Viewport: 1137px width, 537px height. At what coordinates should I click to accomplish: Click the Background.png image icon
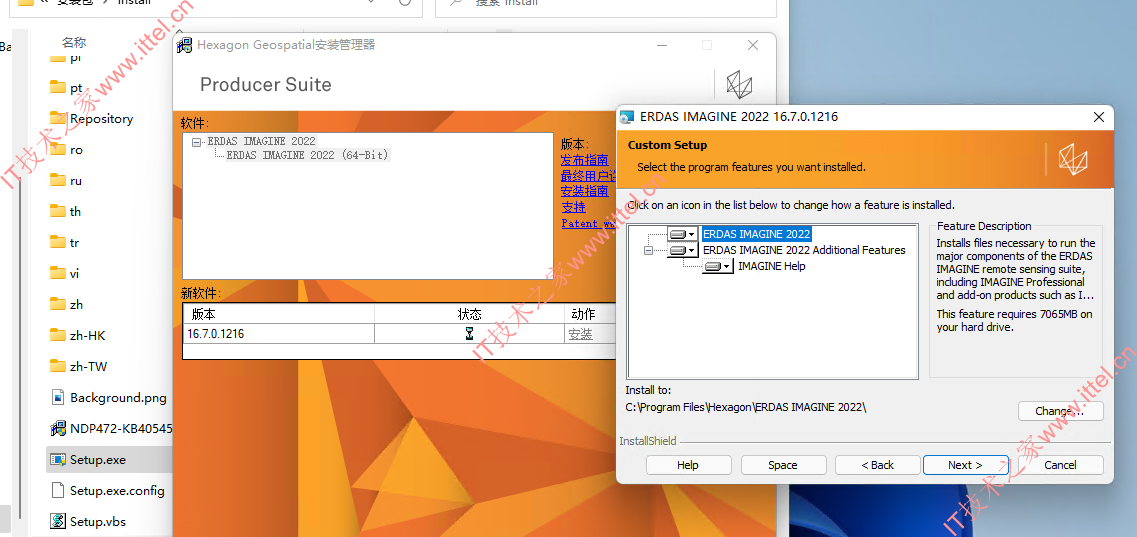point(58,397)
